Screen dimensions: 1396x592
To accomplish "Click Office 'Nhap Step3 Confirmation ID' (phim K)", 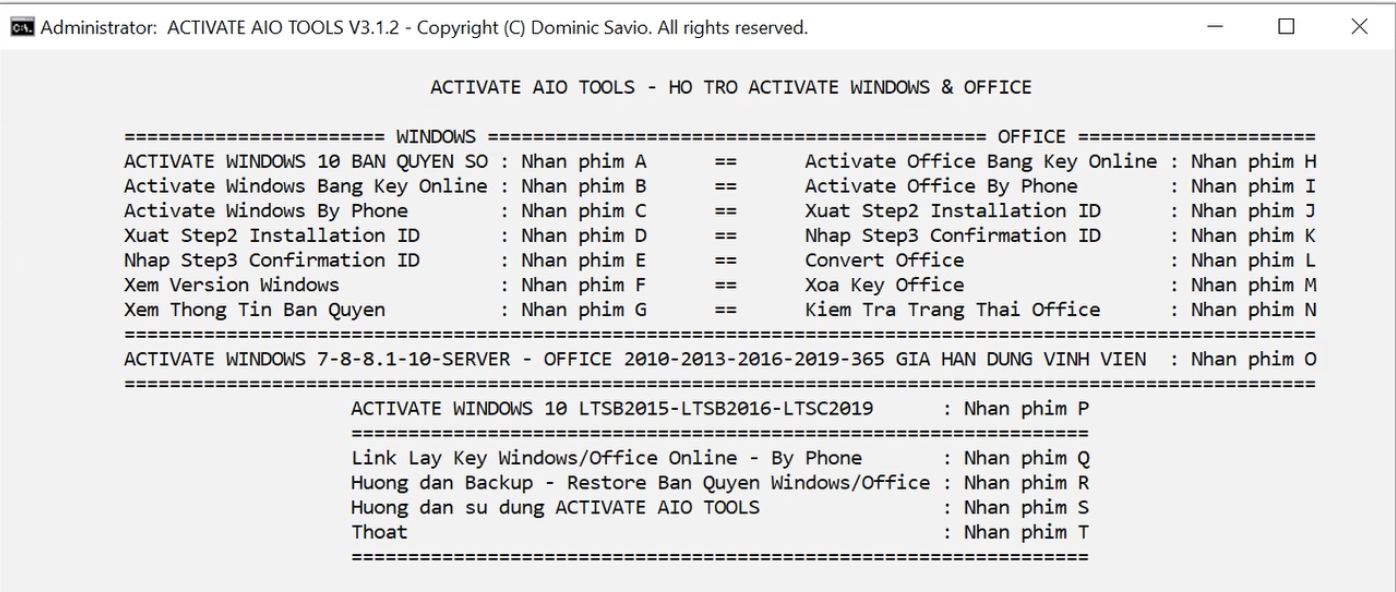I will pyautogui.click(x=953, y=236).
